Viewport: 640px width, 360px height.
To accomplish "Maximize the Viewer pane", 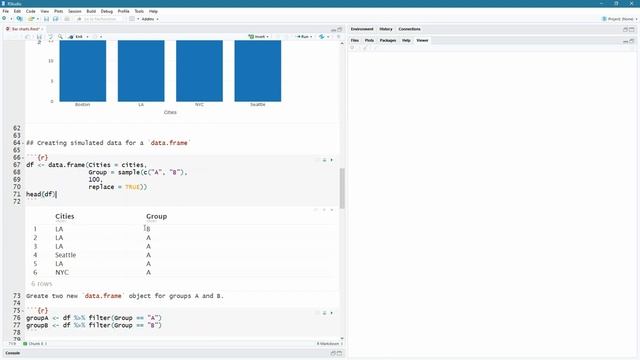I will pos(631,41).
